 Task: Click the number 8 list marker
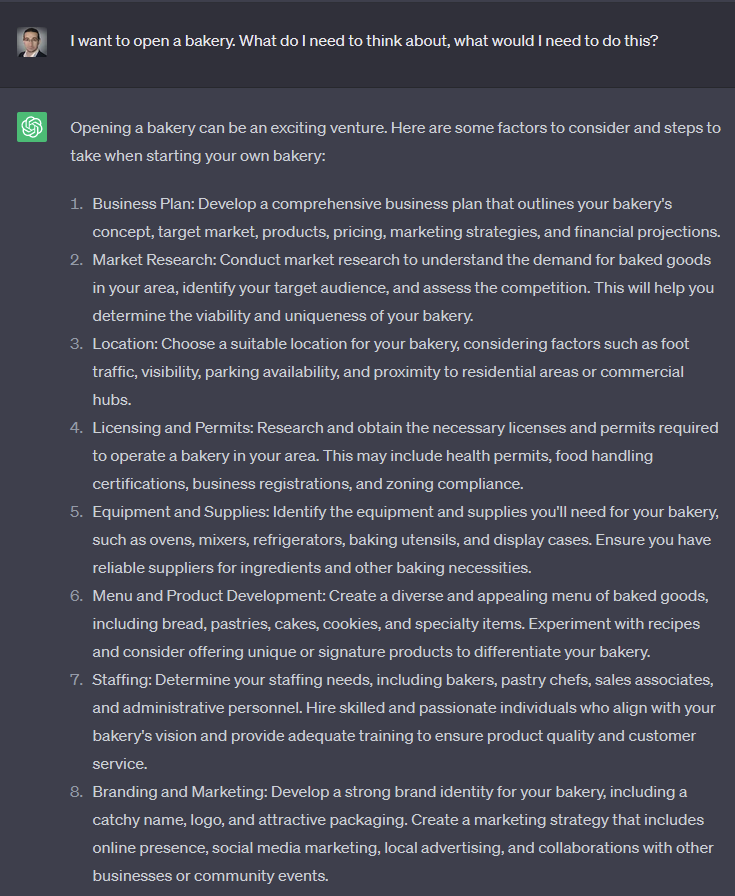(x=77, y=792)
